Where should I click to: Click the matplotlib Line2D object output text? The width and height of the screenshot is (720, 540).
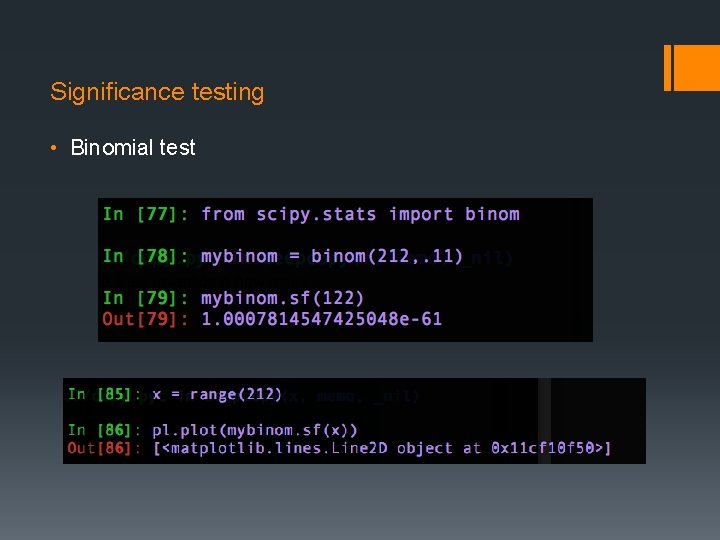coord(381,448)
